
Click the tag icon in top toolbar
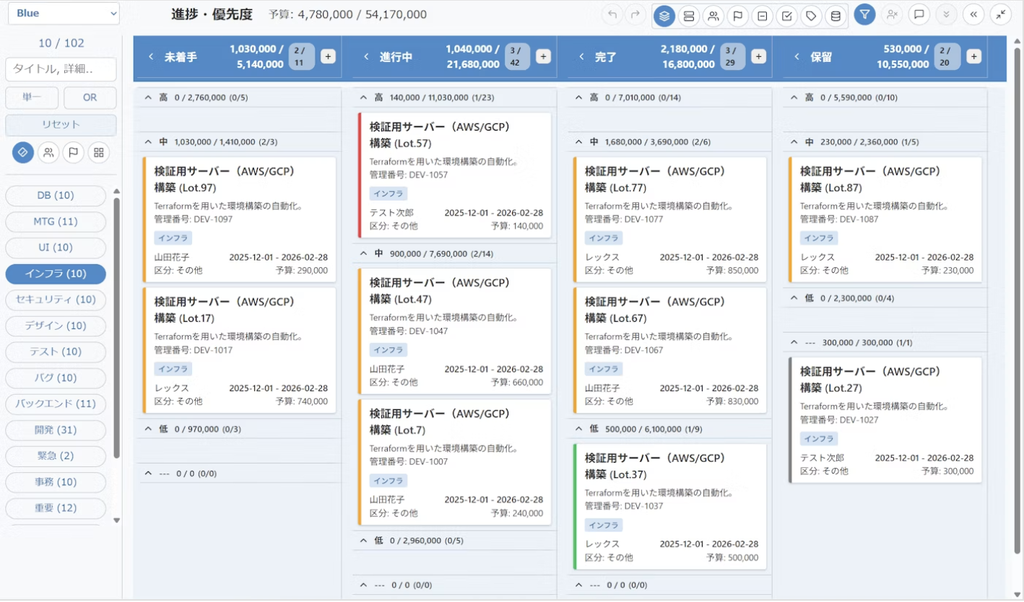[x=811, y=16]
